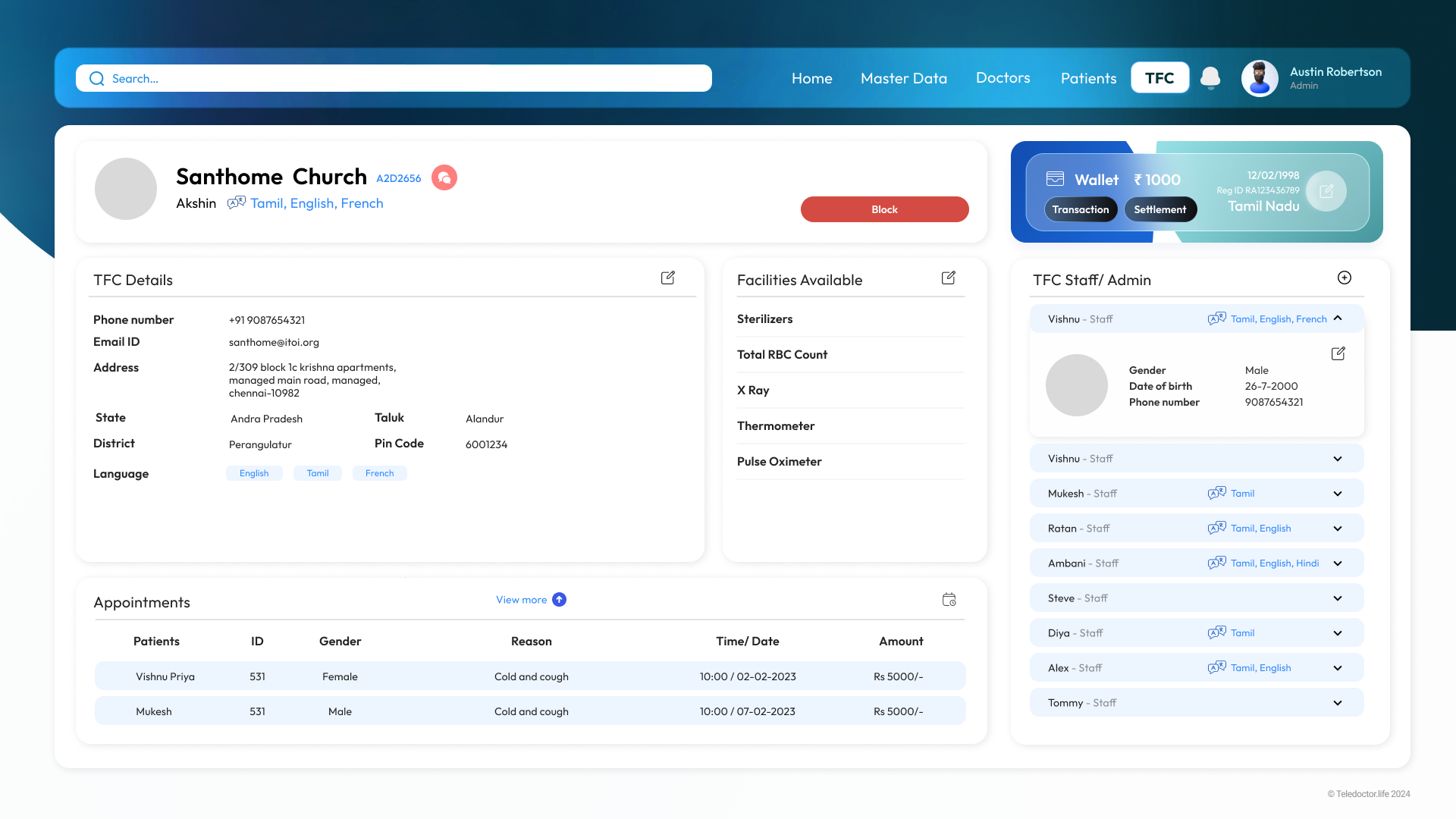The image size is (1456, 819).
Task: Click the red Block button
Action: point(884,209)
